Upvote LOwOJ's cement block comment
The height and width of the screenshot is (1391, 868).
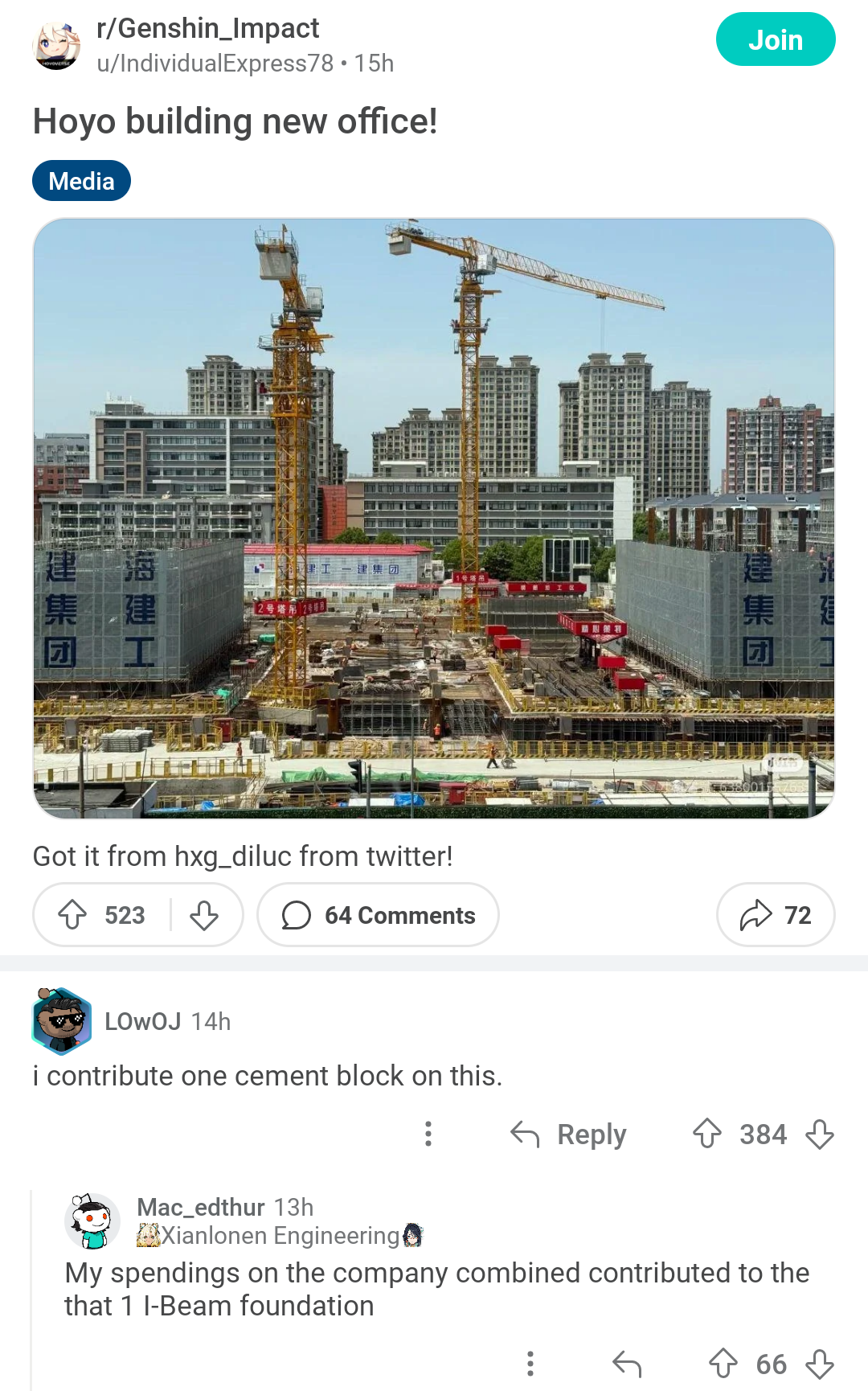(x=707, y=1134)
